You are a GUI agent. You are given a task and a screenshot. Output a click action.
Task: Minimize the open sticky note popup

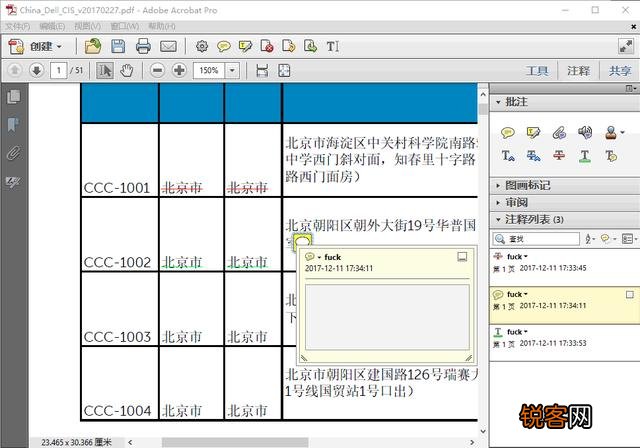pyautogui.click(x=461, y=257)
